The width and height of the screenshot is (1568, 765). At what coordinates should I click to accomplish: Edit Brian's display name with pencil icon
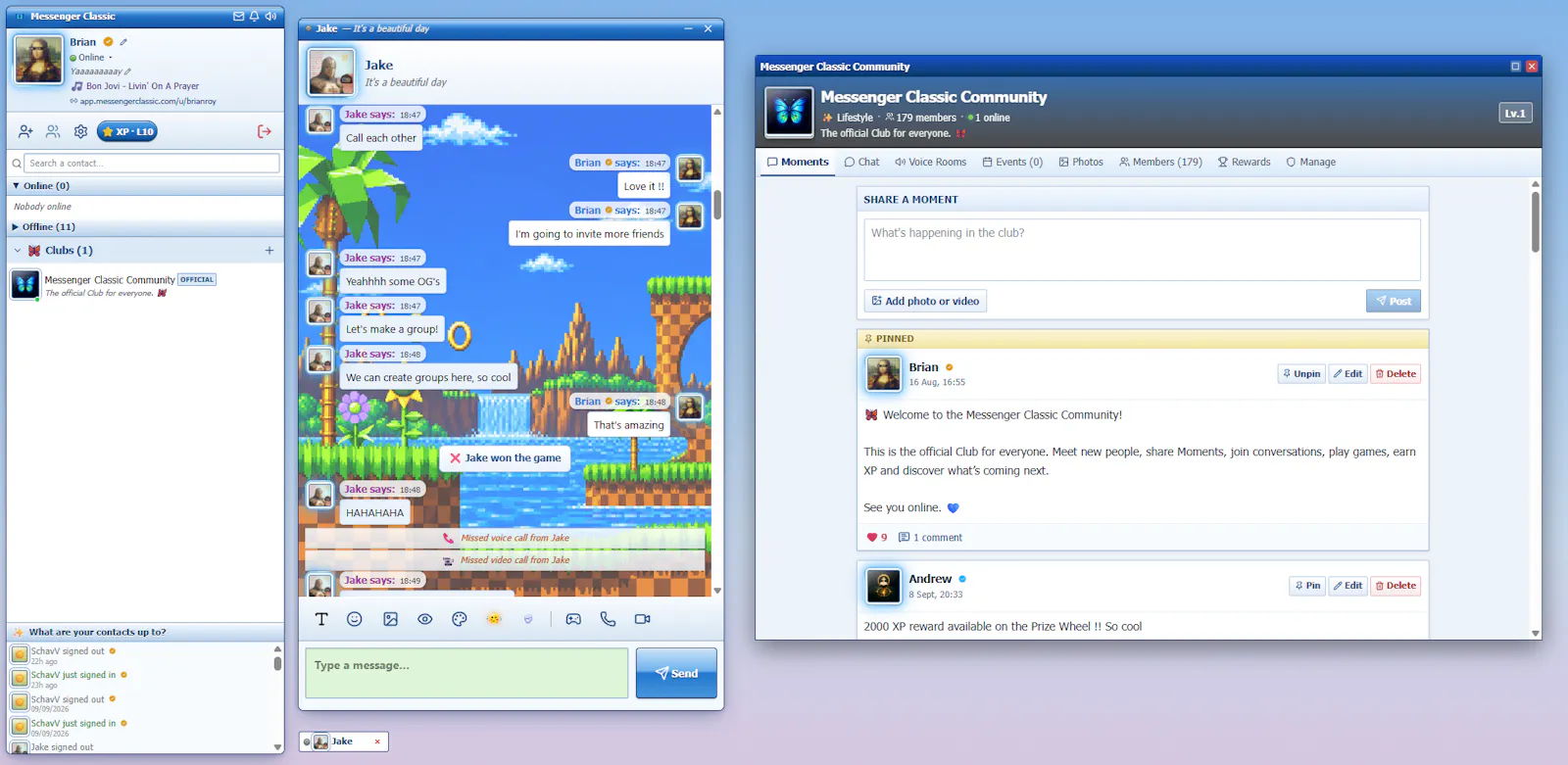point(123,42)
